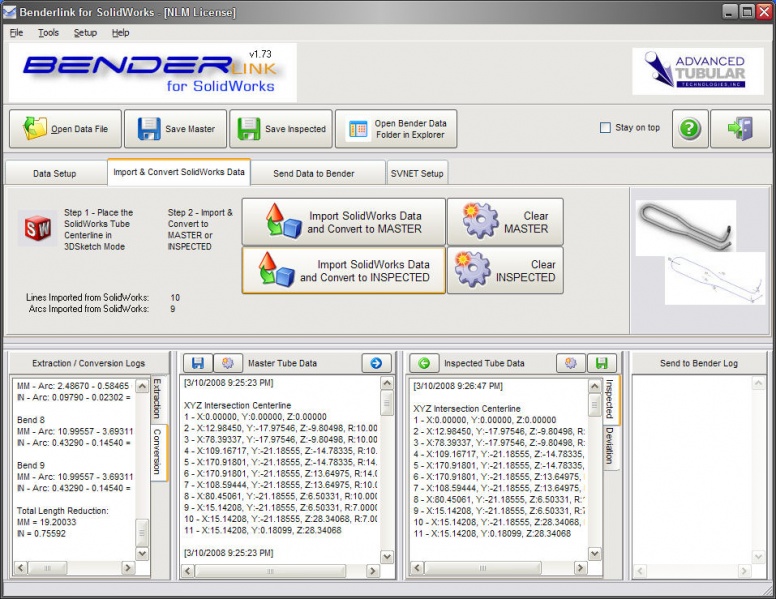Viewport: 776px width, 599px height.
Task: Click green arrow to copy inspected data left
Action: tap(423, 363)
